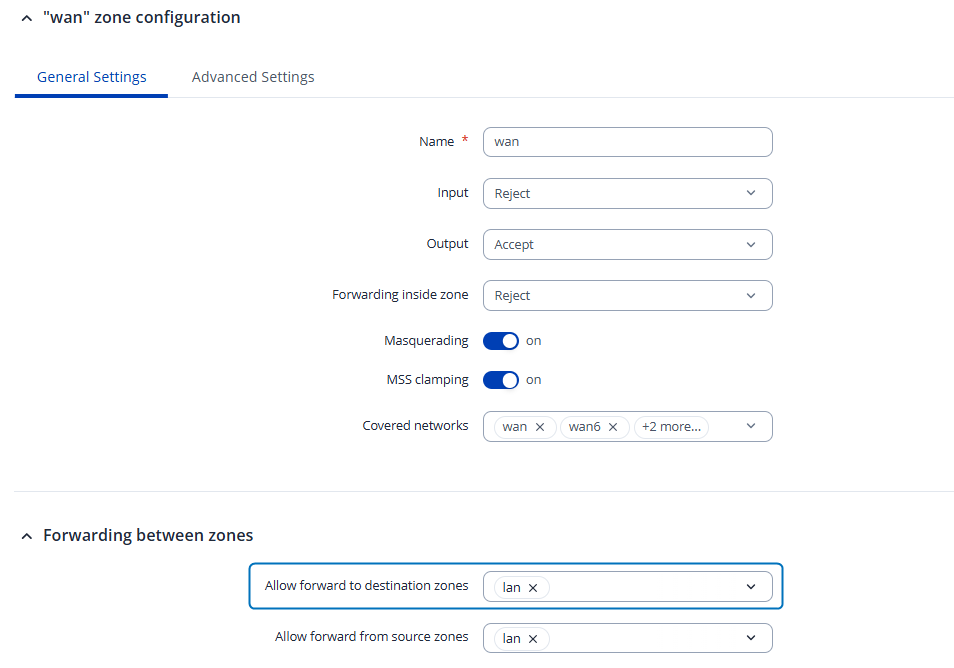Expand Allow forward to destination zones arrow
Screen dimensions: 954x668
point(751,588)
